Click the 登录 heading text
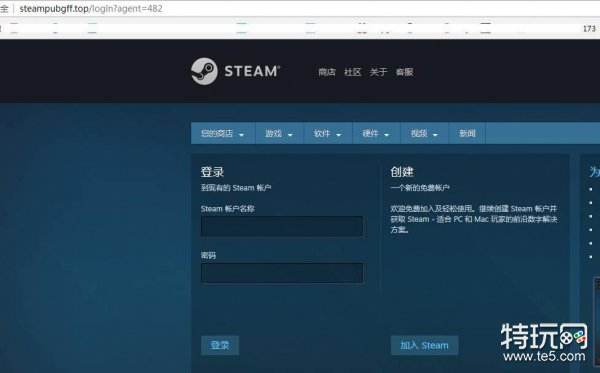This screenshot has height=373, width=600. click(x=212, y=172)
